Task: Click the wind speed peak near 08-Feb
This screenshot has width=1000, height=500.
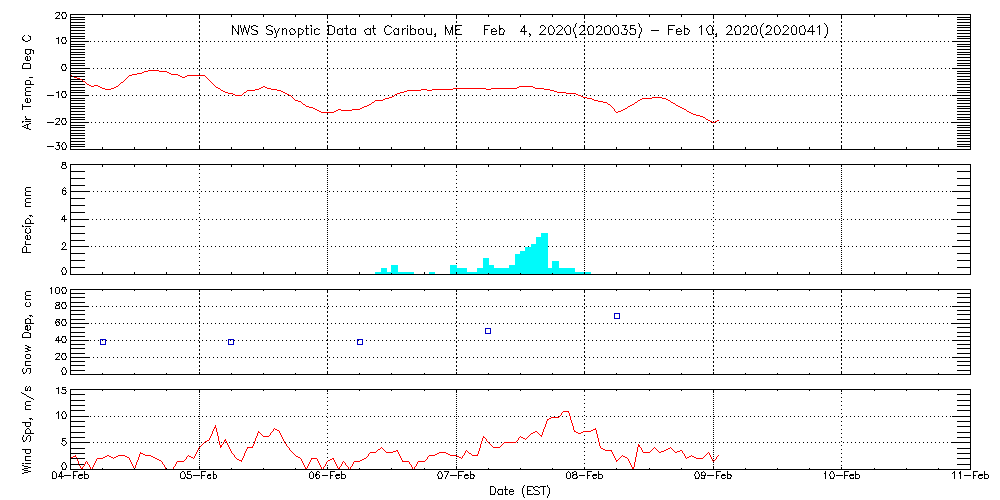Action: [x=566, y=412]
